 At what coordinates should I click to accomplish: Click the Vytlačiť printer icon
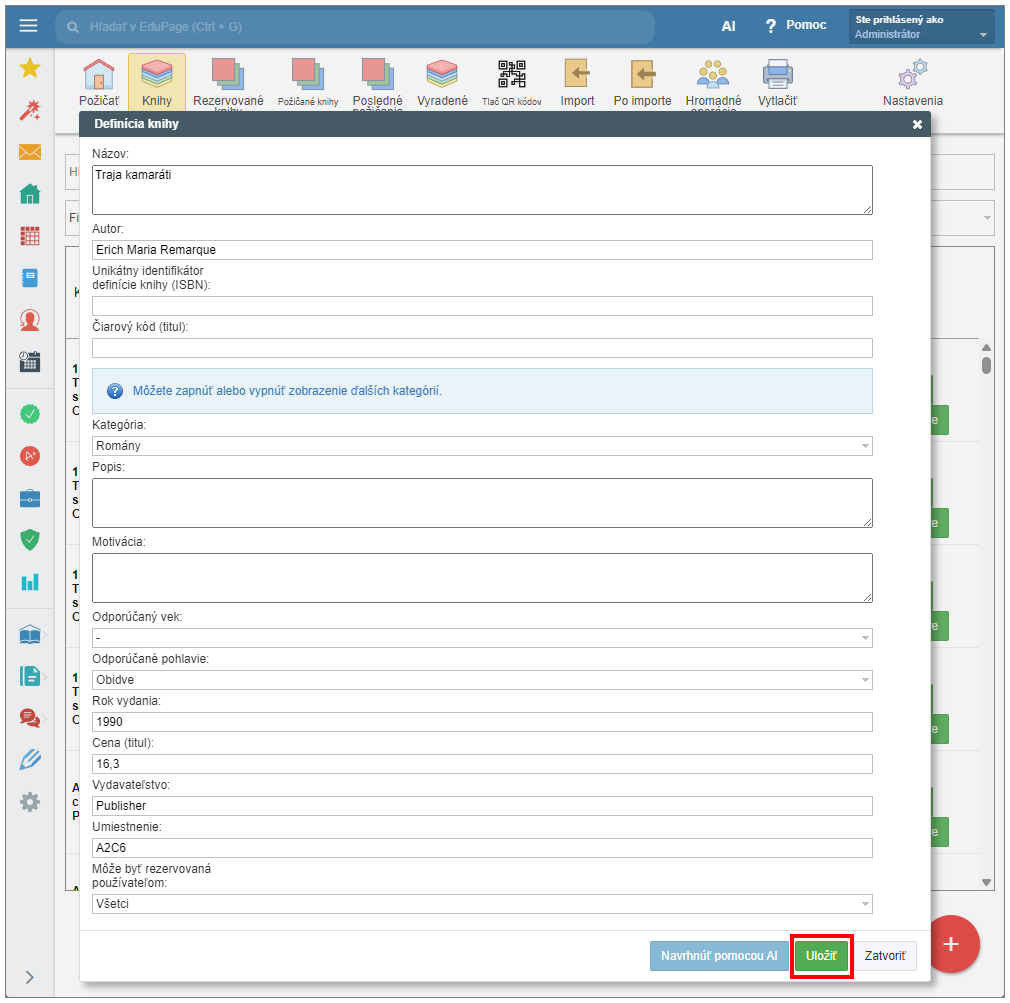point(777,76)
